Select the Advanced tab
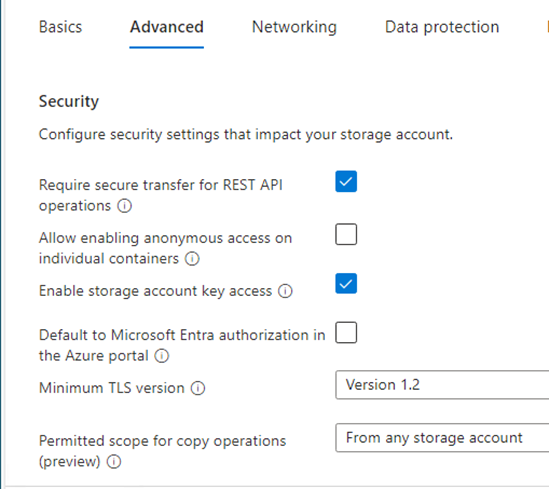Image resolution: width=549 pixels, height=489 pixels. pos(167,27)
